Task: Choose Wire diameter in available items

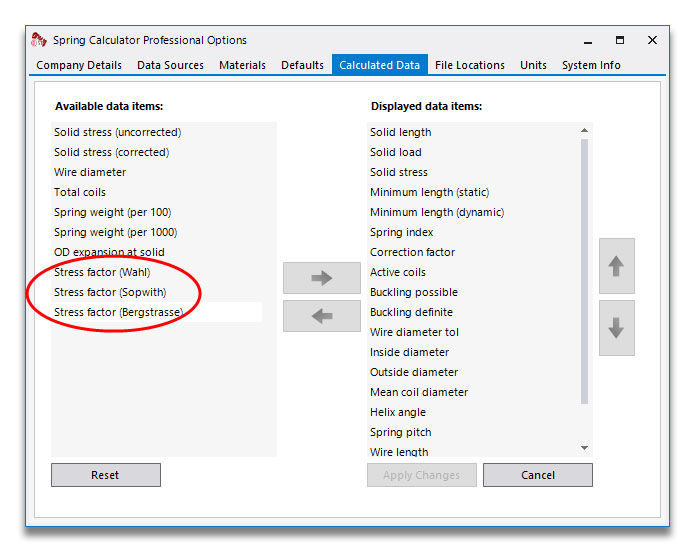Action: (90, 172)
